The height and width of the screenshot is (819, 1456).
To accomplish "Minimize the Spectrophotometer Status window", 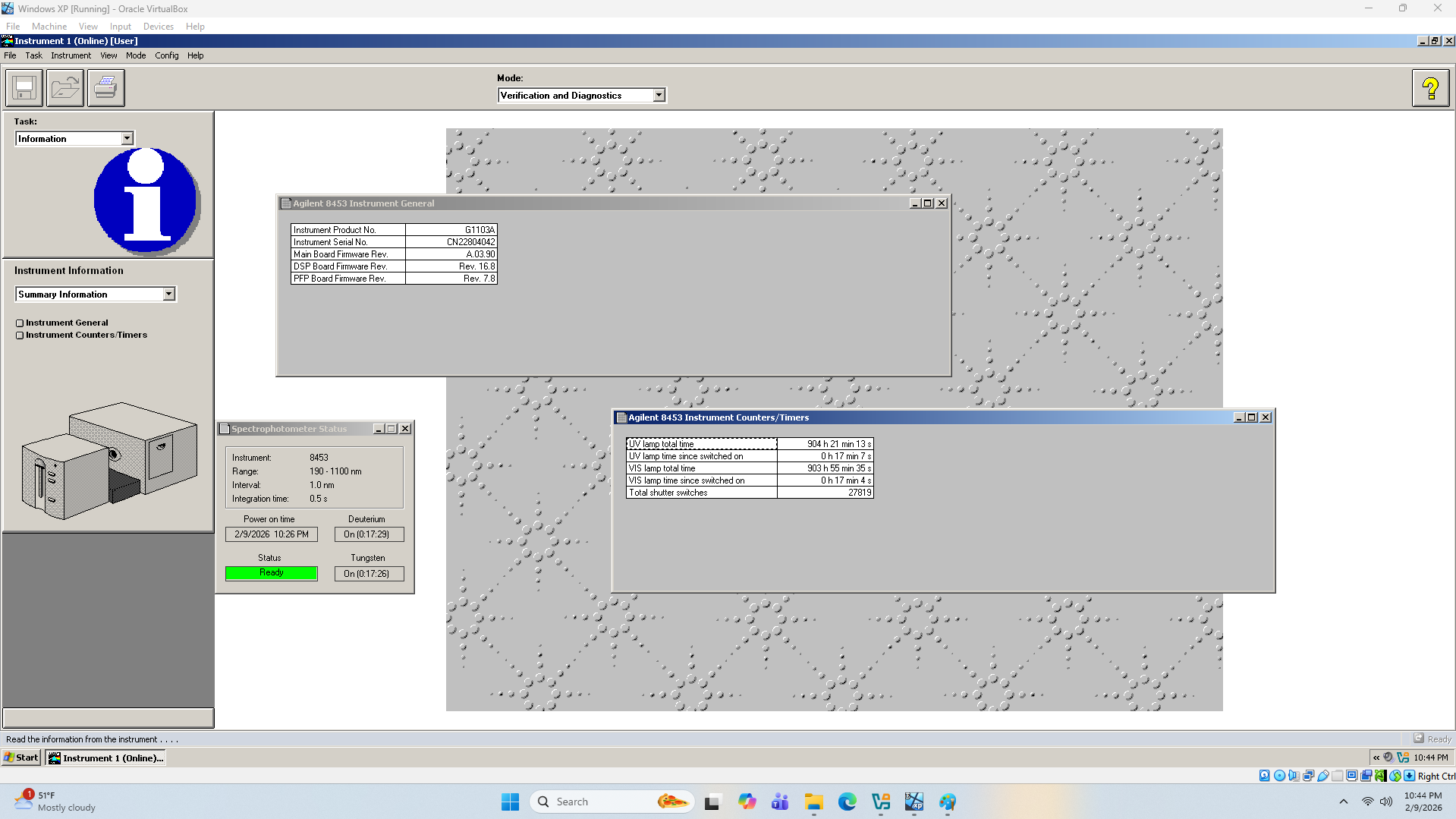I will point(378,429).
